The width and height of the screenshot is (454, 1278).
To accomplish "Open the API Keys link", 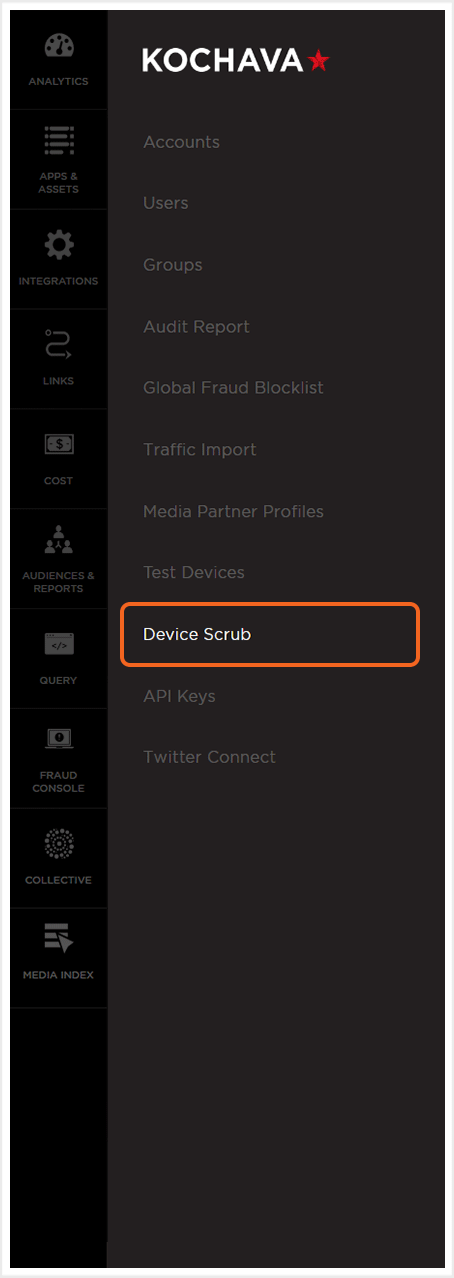I will pyautogui.click(x=179, y=696).
